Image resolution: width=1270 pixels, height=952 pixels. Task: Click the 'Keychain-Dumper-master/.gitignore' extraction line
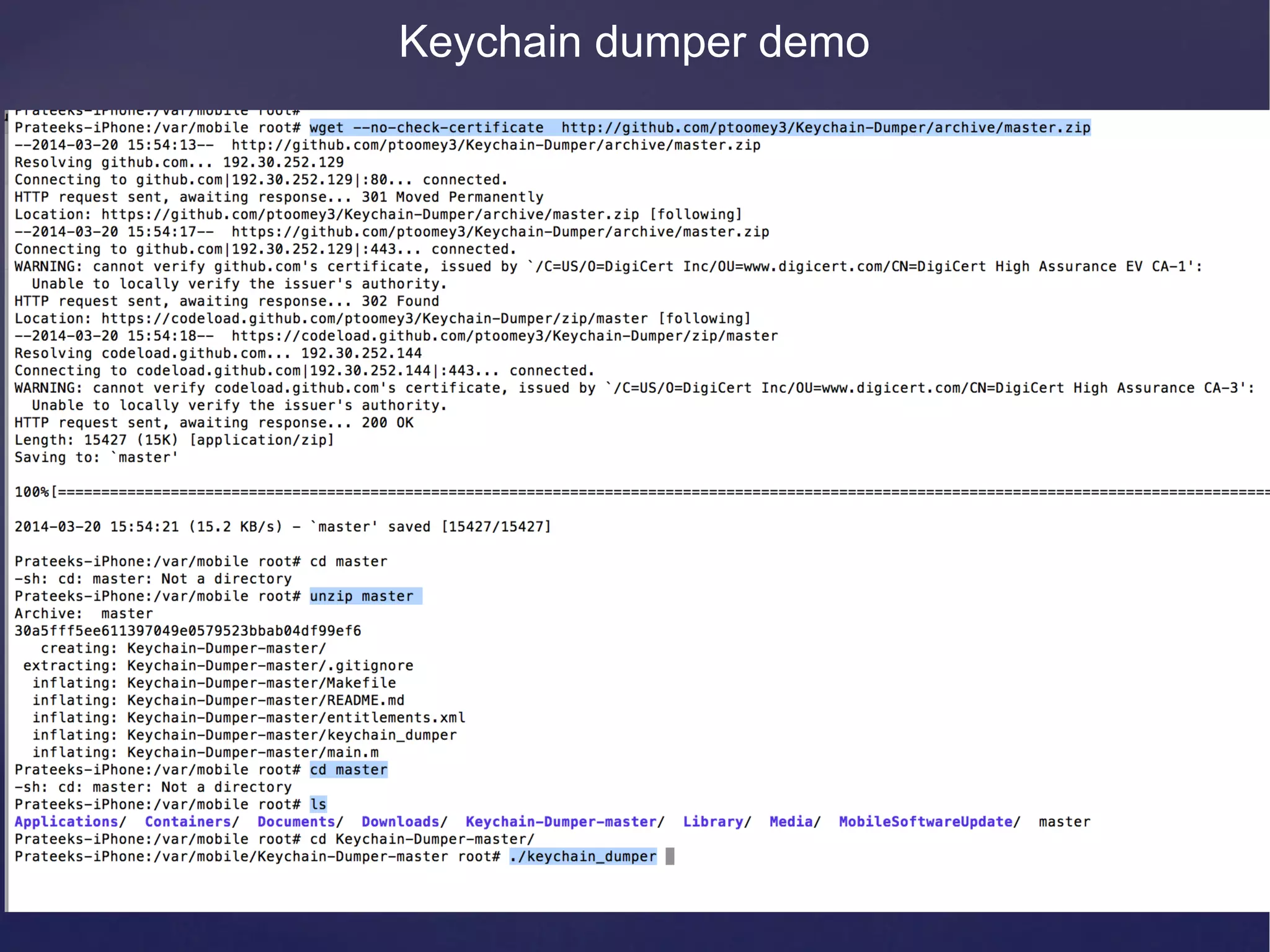(x=218, y=666)
